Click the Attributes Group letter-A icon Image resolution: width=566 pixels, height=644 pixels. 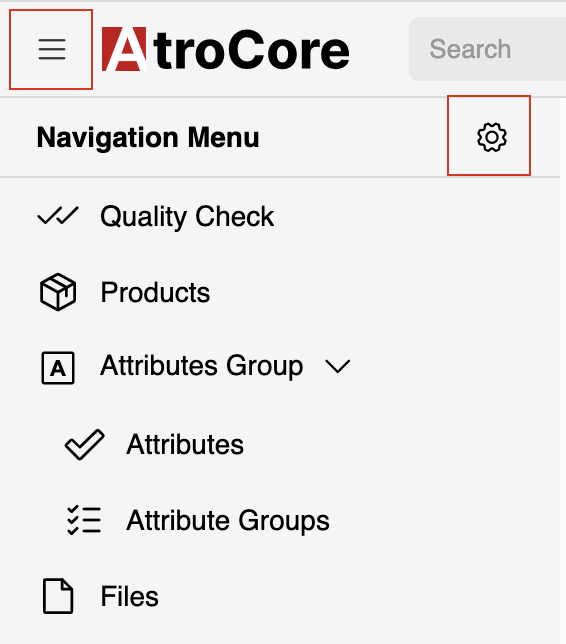(58, 368)
